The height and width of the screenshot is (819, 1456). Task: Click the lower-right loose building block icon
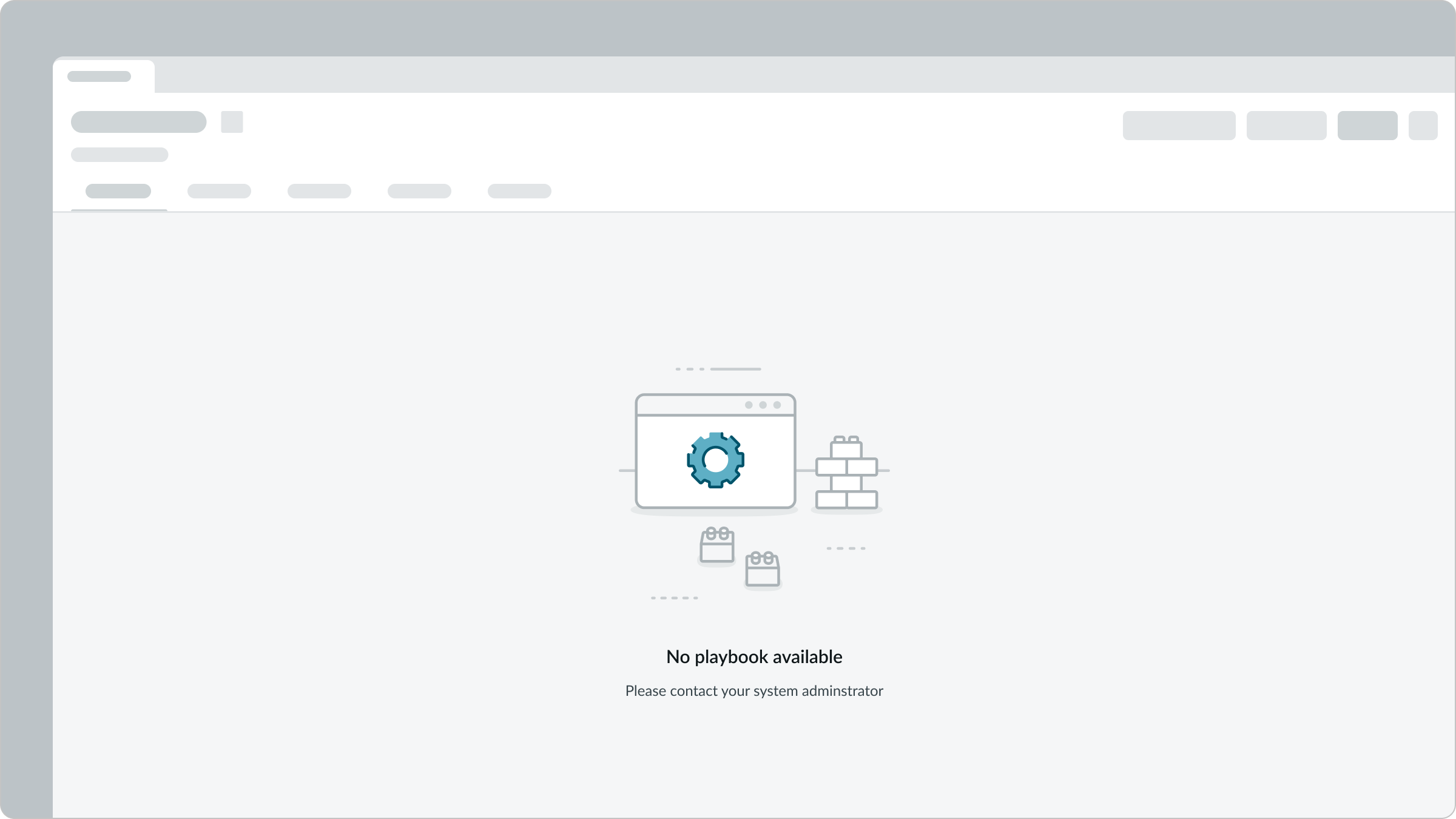pos(763,570)
